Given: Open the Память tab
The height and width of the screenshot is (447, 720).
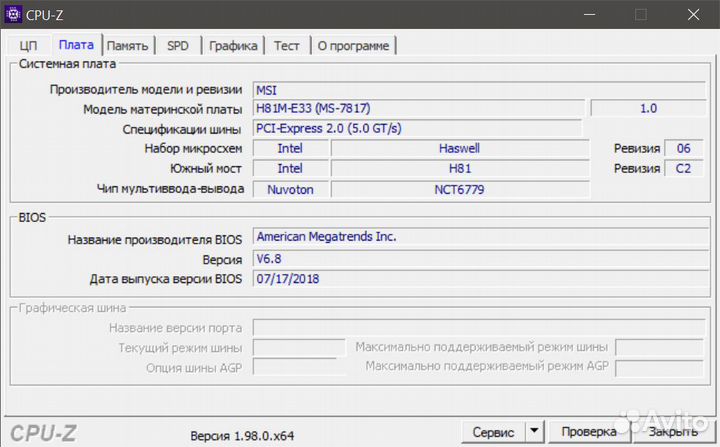Looking at the screenshot, I should click(127, 46).
